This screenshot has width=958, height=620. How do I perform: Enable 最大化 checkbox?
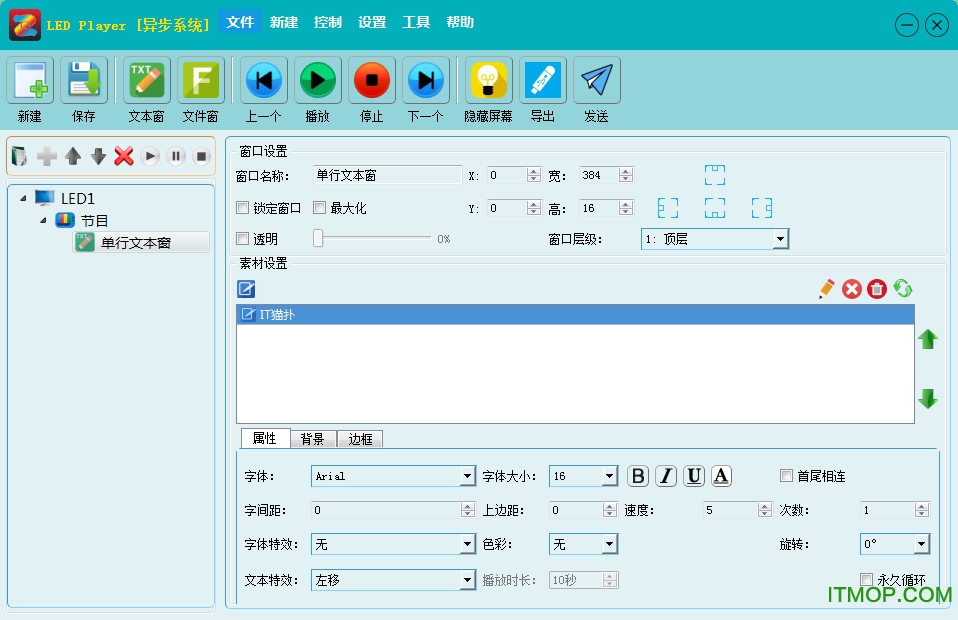[320, 208]
